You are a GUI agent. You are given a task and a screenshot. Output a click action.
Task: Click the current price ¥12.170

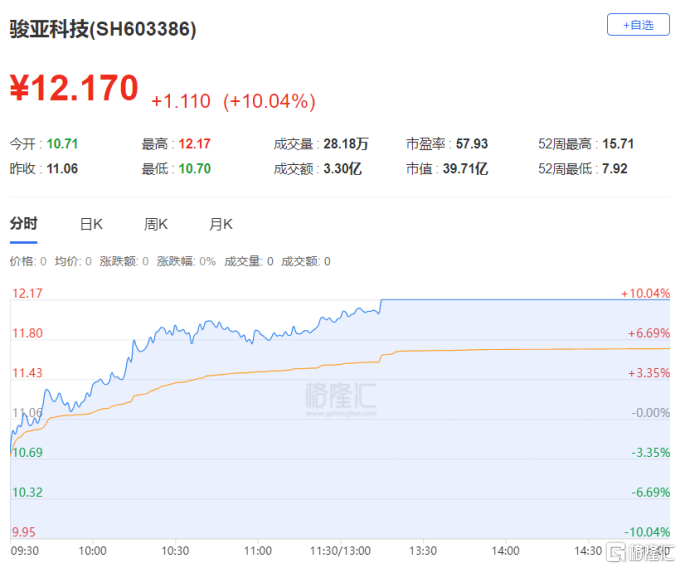[x=74, y=88]
